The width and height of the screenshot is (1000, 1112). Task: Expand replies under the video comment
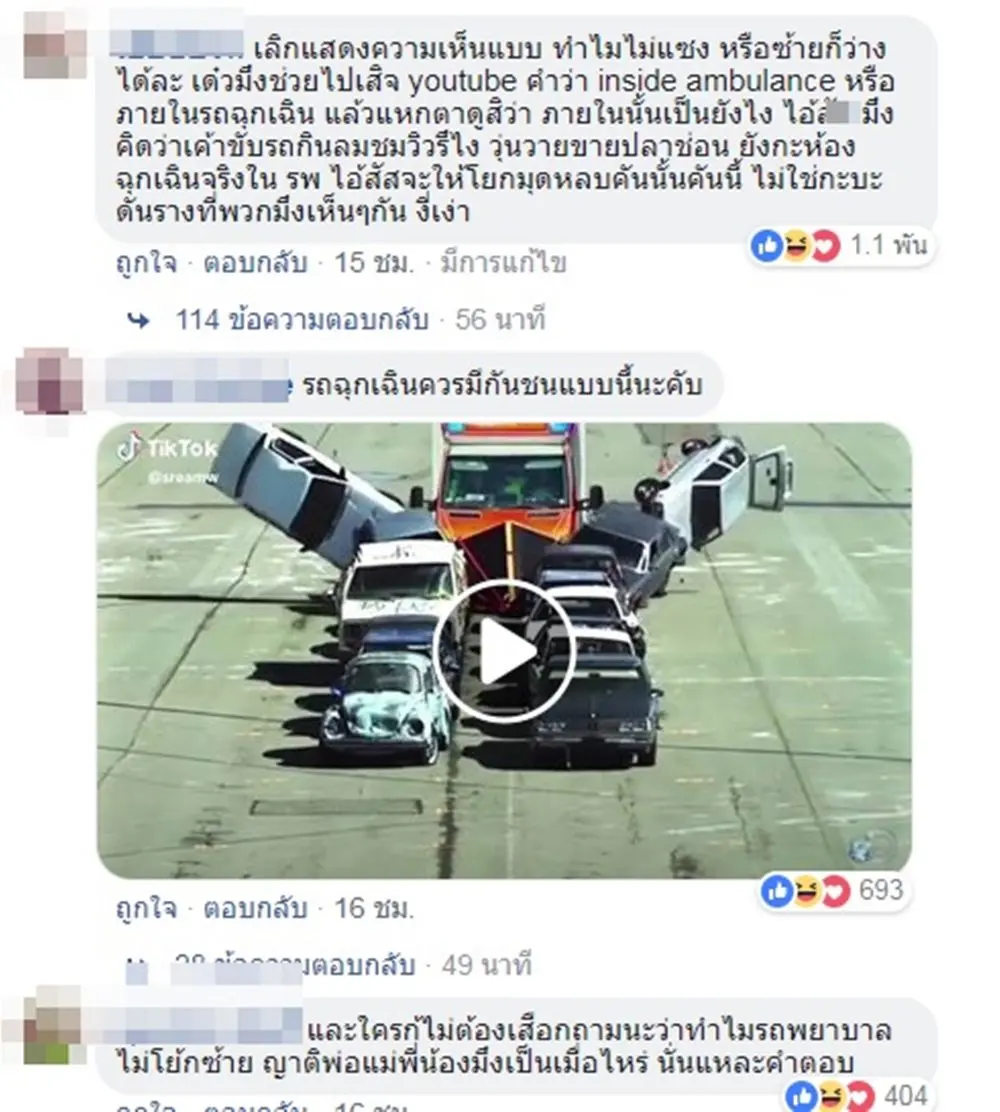(294, 964)
